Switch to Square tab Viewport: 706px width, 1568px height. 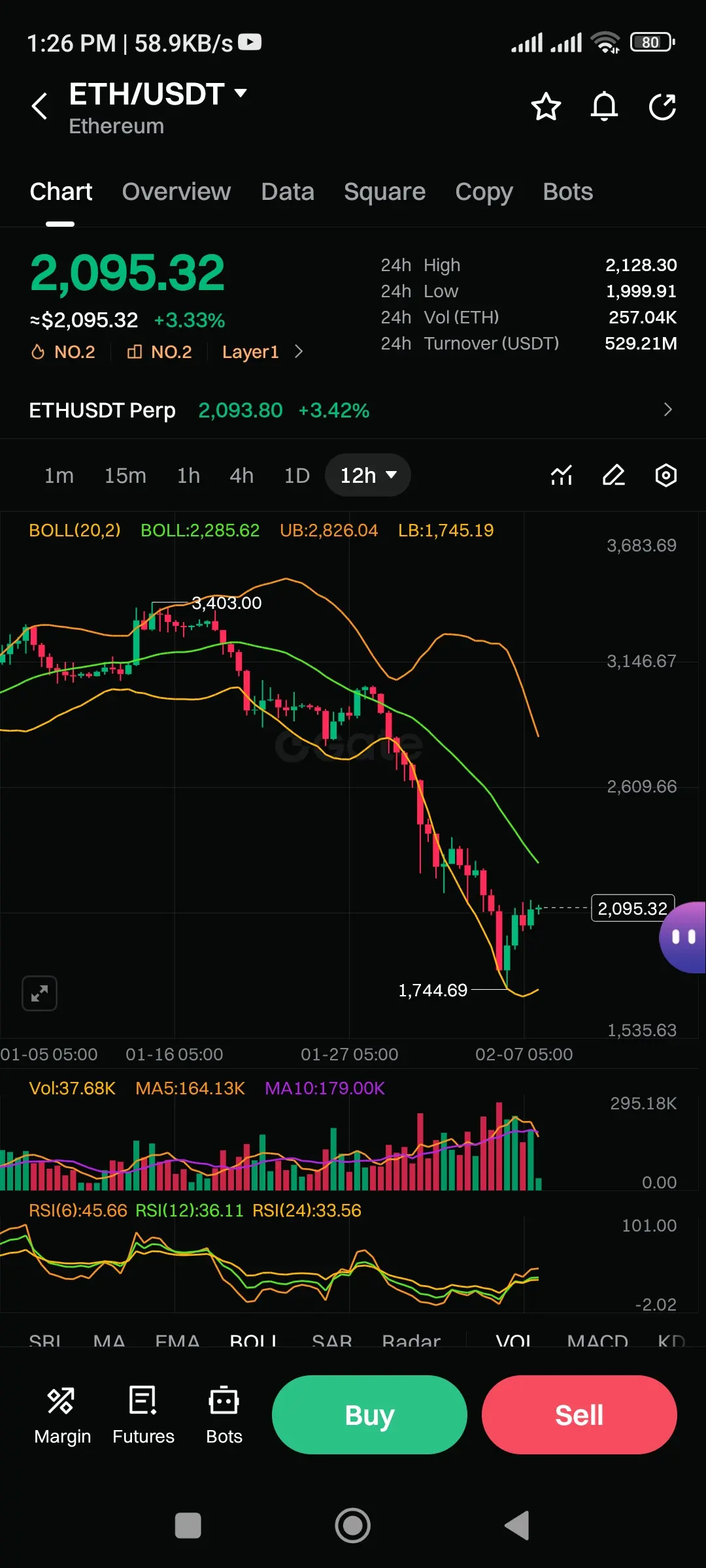pos(384,191)
